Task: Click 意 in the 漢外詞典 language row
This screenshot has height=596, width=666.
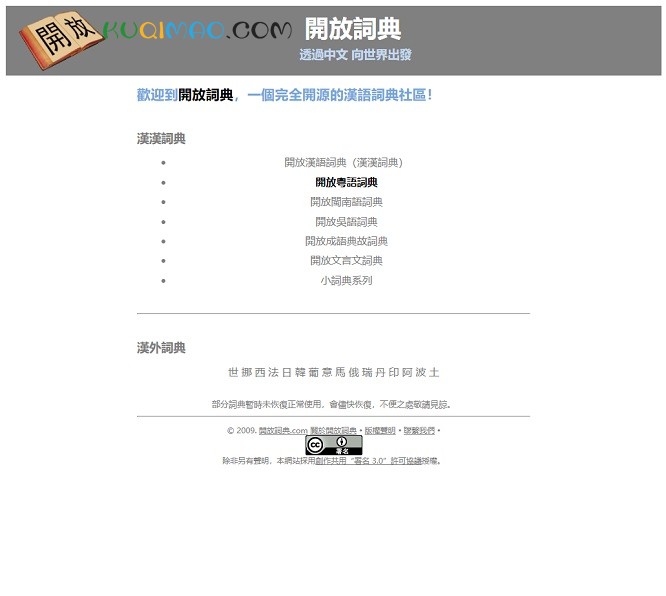Action: pos(327,373)
